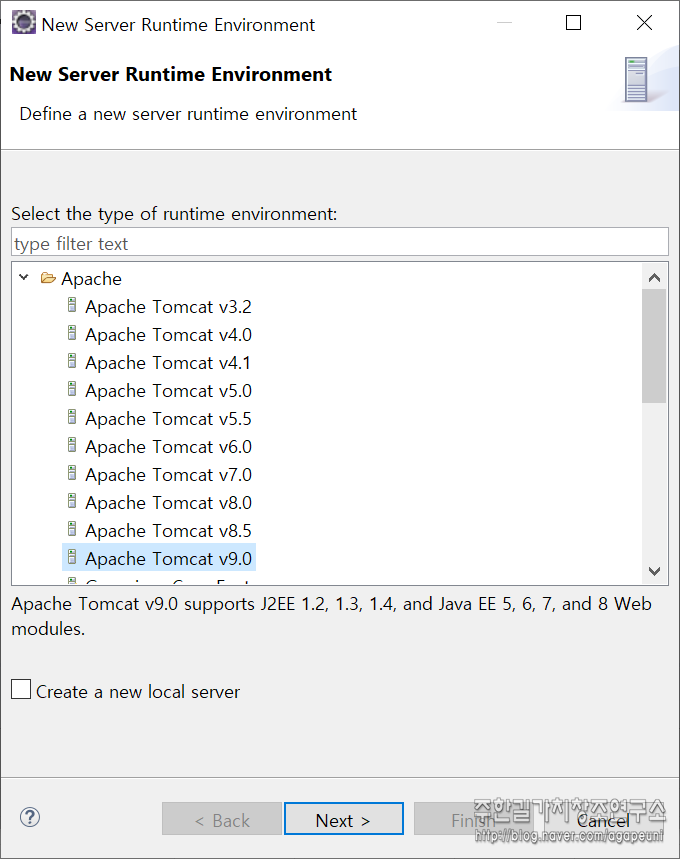The image size is (680, 859).
Task: Click the Apache Tomcat v5.0 server icon
Action: coord(72,389)
